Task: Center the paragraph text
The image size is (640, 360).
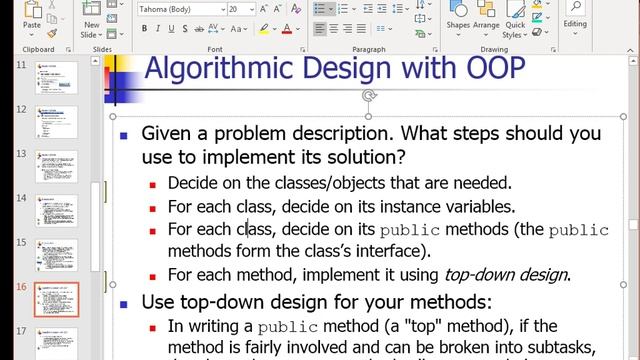Action: coord(333,29)
